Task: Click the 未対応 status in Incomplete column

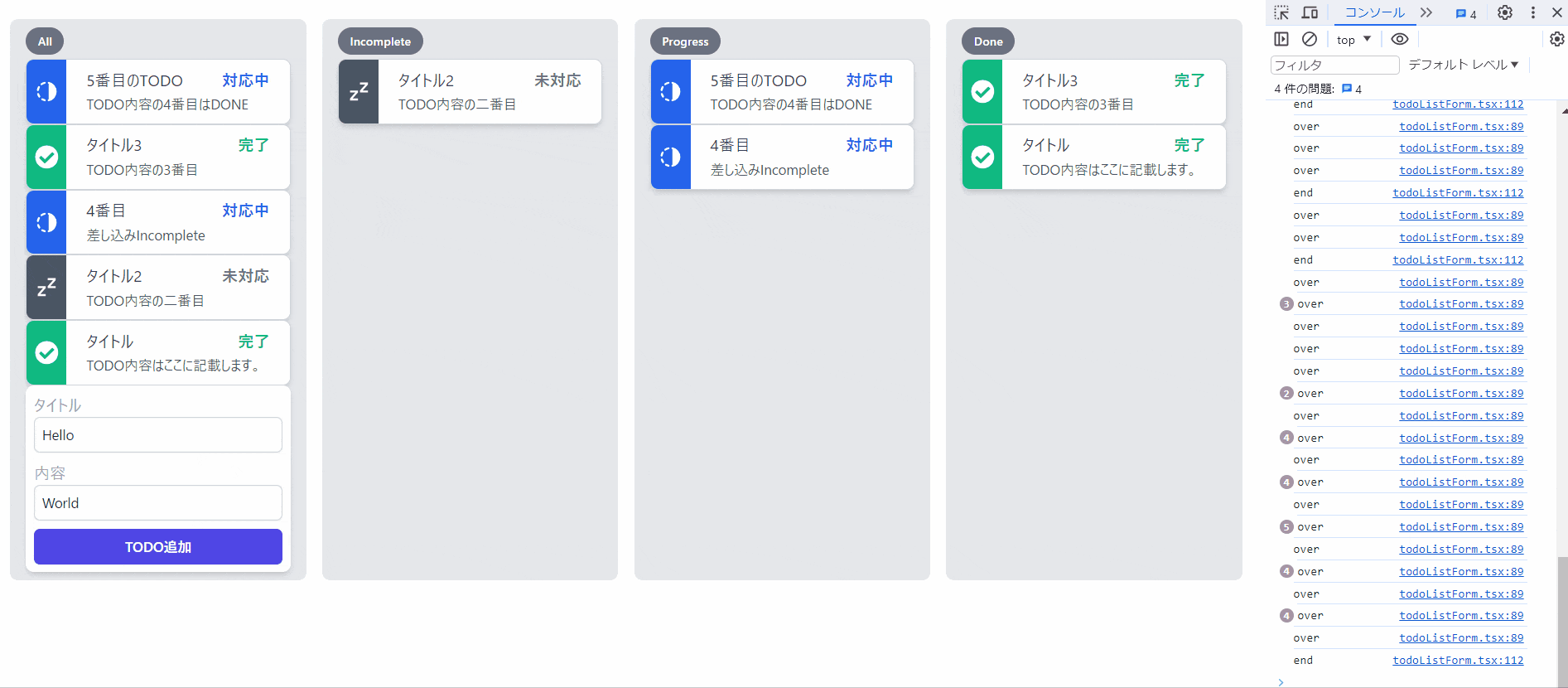Action: pos(557,80)
